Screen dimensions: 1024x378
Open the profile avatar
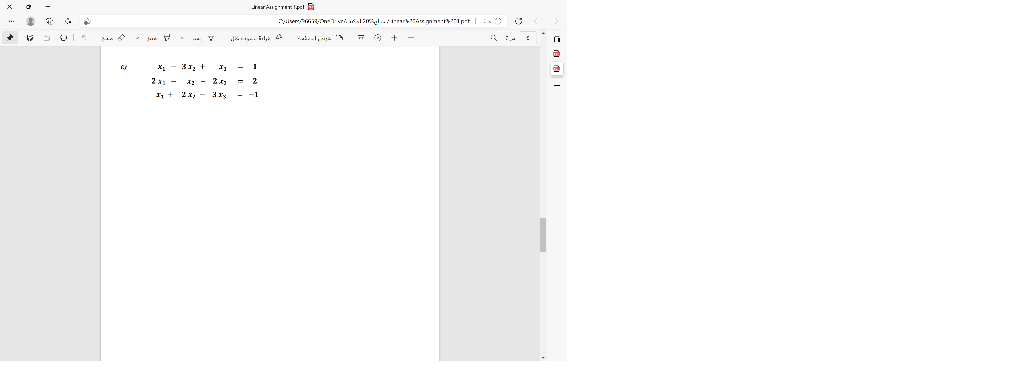(x=30, y=21)
